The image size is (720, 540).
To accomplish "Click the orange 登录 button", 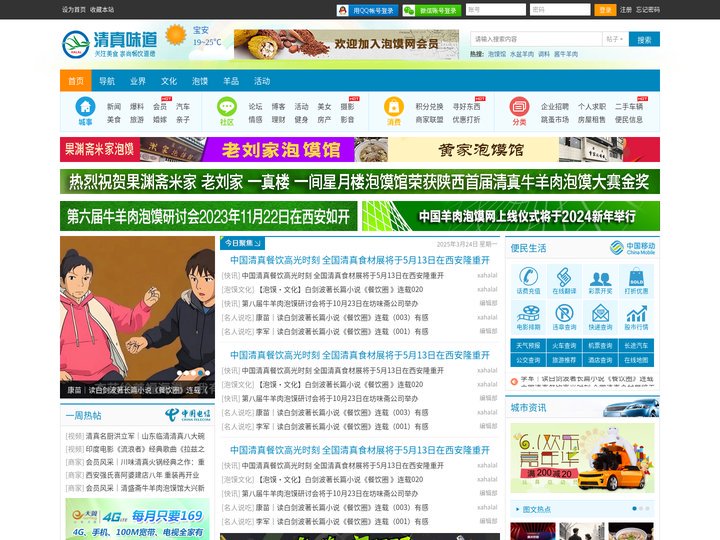I will coord(605,10).
